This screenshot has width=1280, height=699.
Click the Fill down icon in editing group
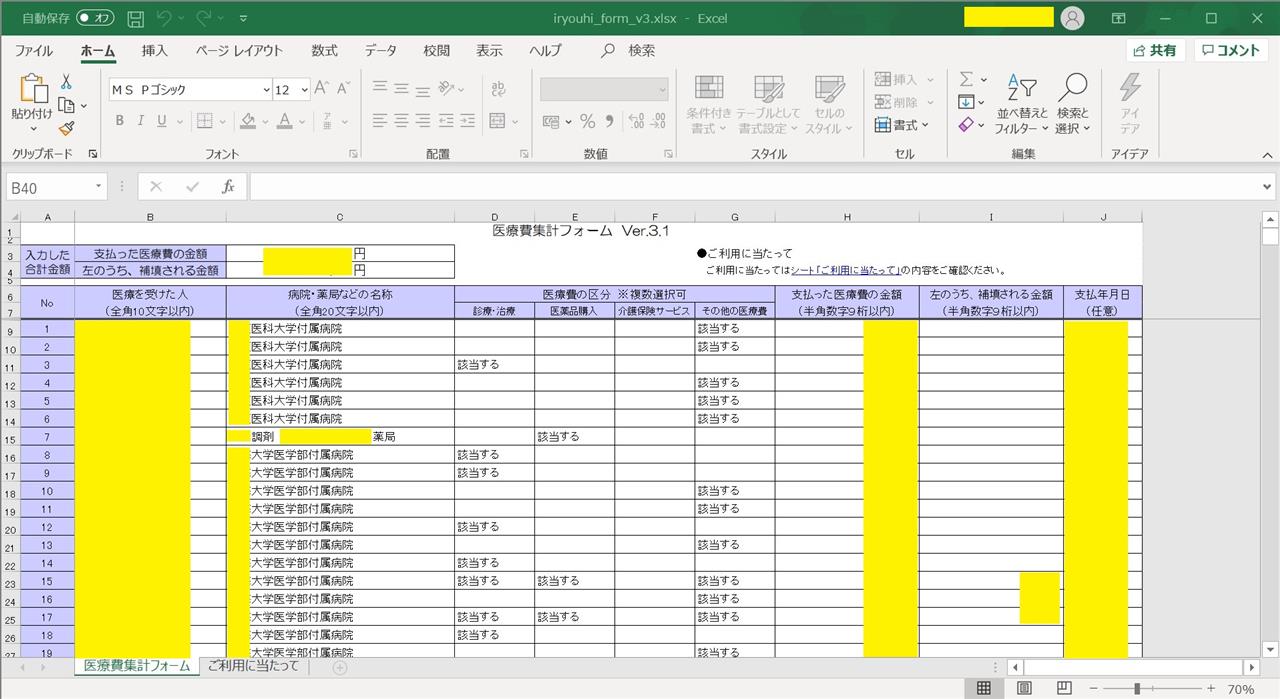tap(966, 102)
